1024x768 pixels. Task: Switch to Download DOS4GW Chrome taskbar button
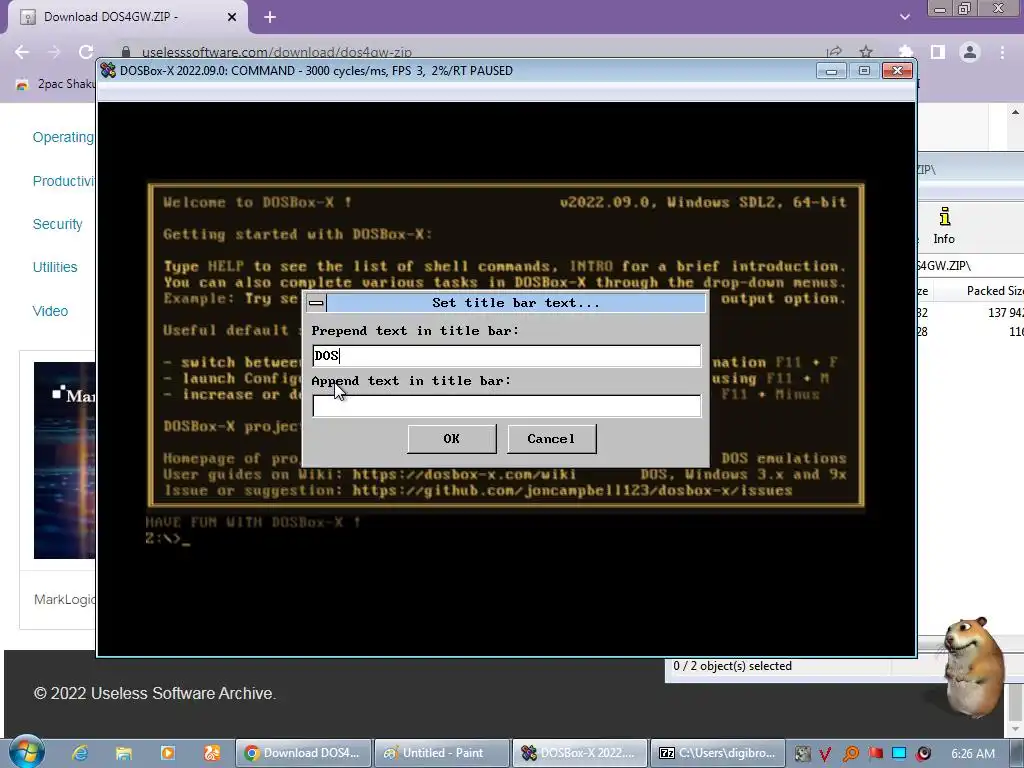(303, 753)
